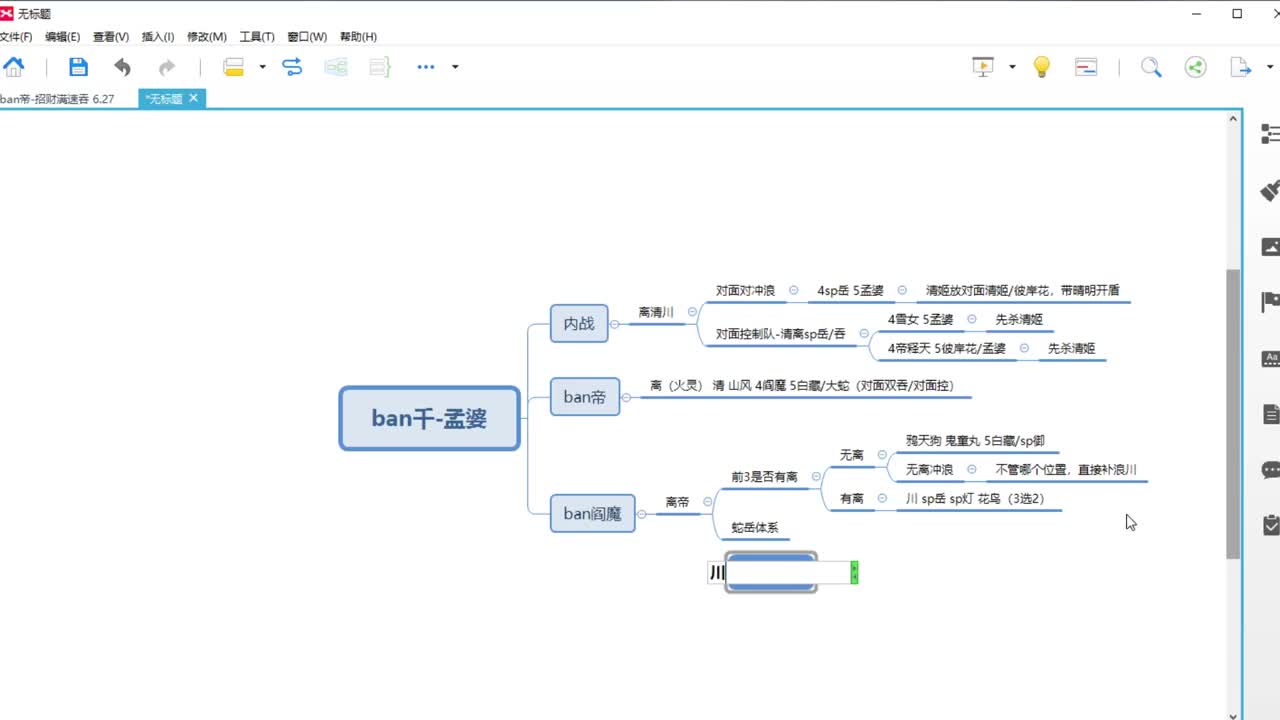Open the 编辑(E) menu
Viewport: 1280px width, 720px height.
(x=62, y=37)
